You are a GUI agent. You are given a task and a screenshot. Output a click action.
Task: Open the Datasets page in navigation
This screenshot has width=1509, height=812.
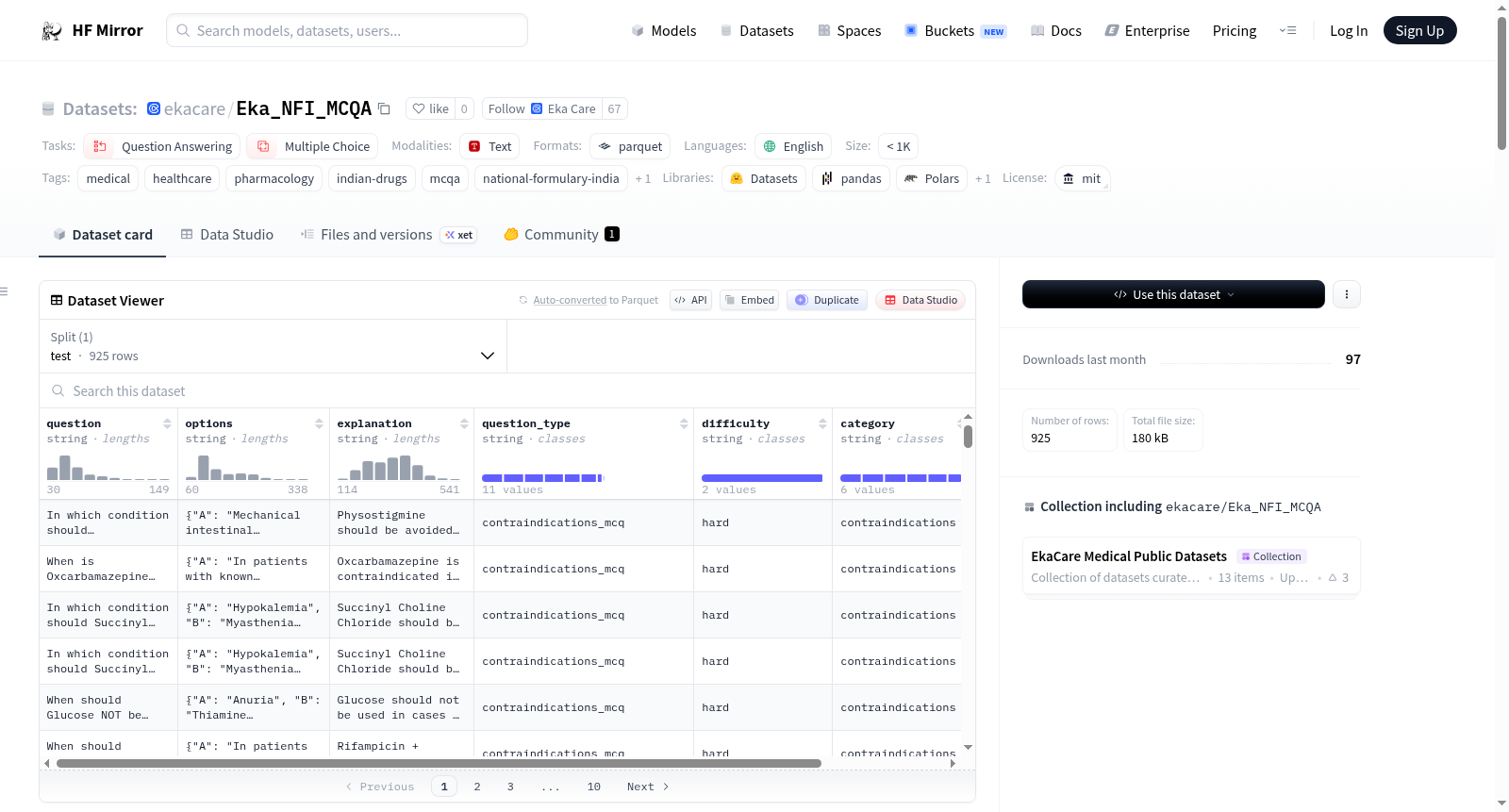757,31
